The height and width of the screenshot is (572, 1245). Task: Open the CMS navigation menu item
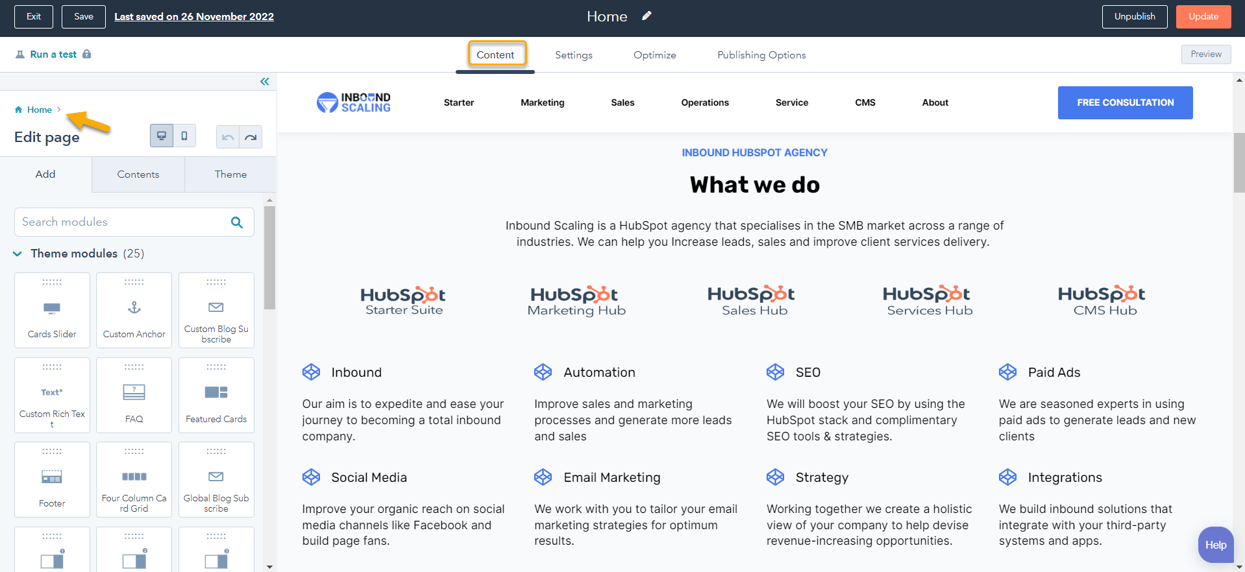pyautogui.click(x=865, y=102)
